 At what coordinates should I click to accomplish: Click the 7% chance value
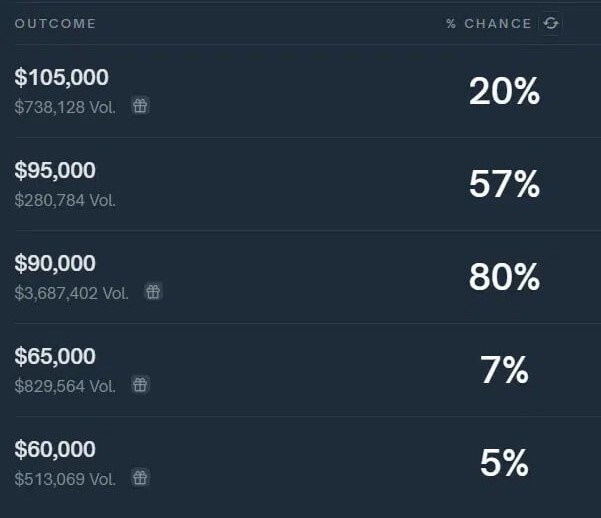(x=504, y=370)
